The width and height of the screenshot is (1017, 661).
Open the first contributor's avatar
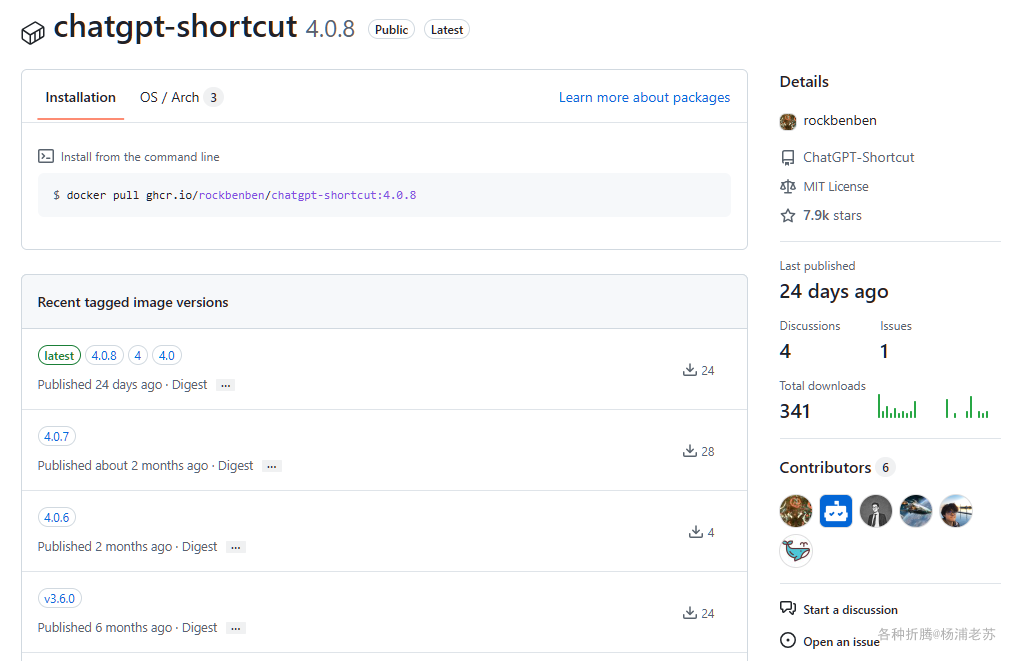click(x=796, y=511)
